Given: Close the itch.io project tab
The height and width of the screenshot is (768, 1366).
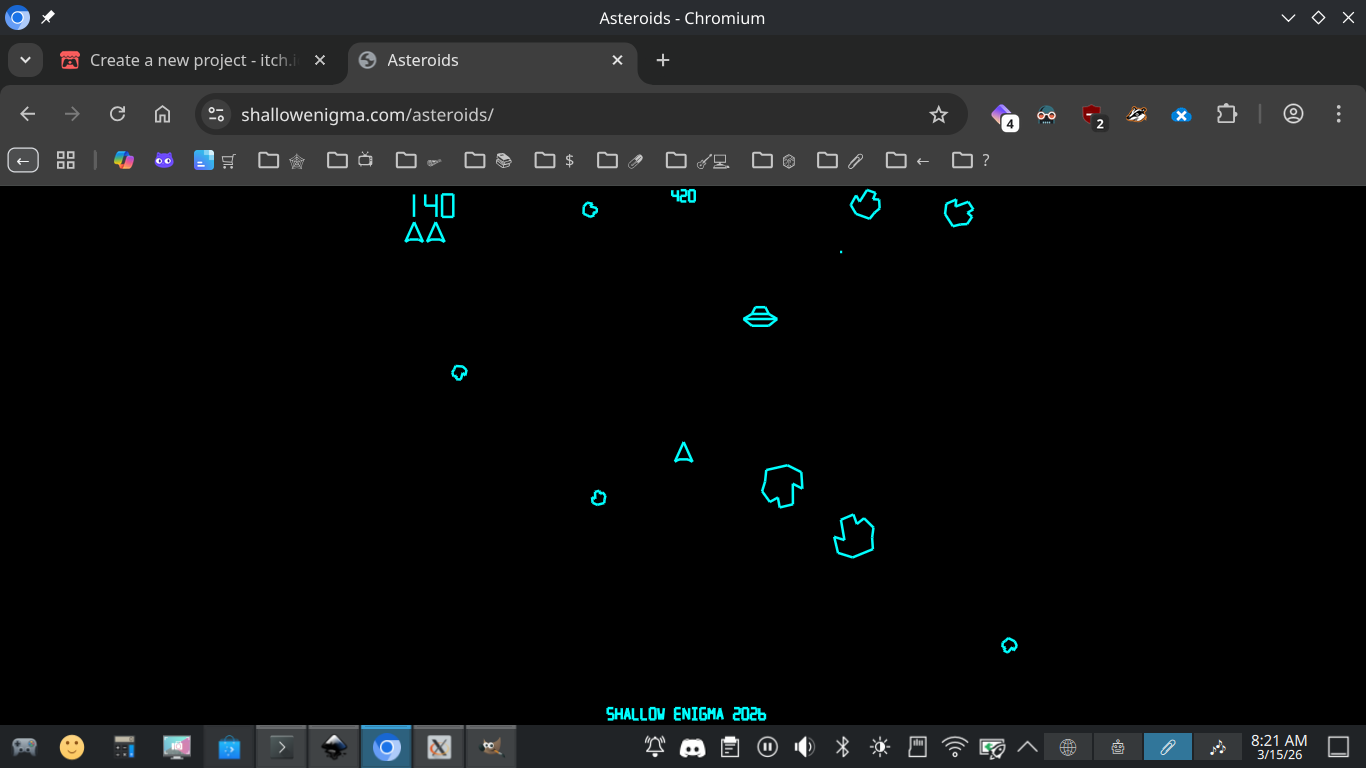Looking at the screenshot, I should [320, 60].
